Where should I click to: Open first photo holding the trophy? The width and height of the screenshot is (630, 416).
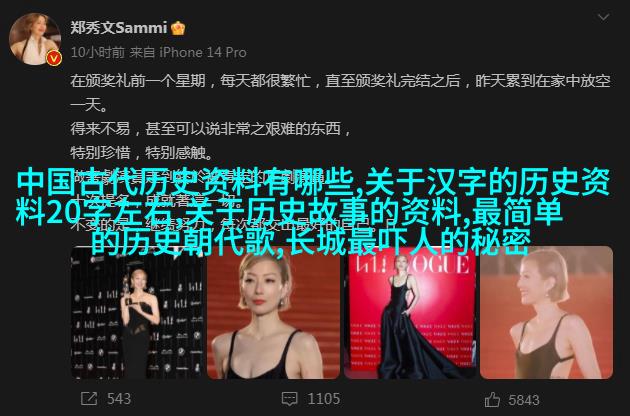(137, 313)
